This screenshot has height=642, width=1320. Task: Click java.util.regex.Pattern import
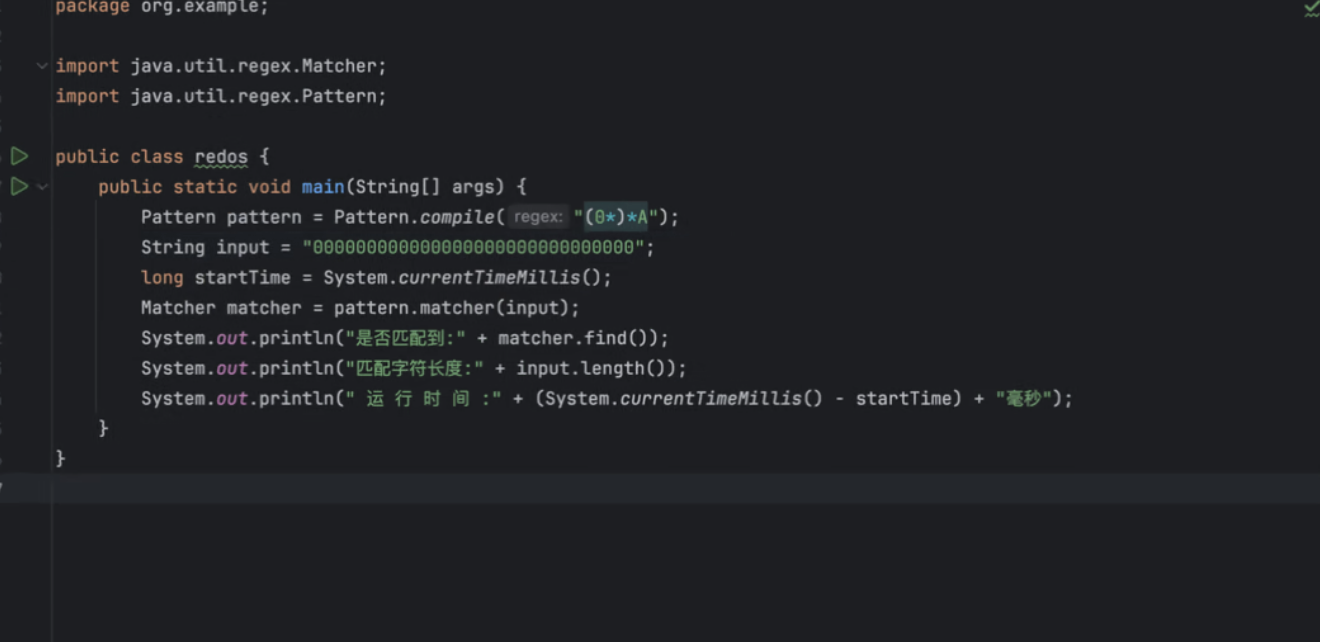click(x=258, y=96)
